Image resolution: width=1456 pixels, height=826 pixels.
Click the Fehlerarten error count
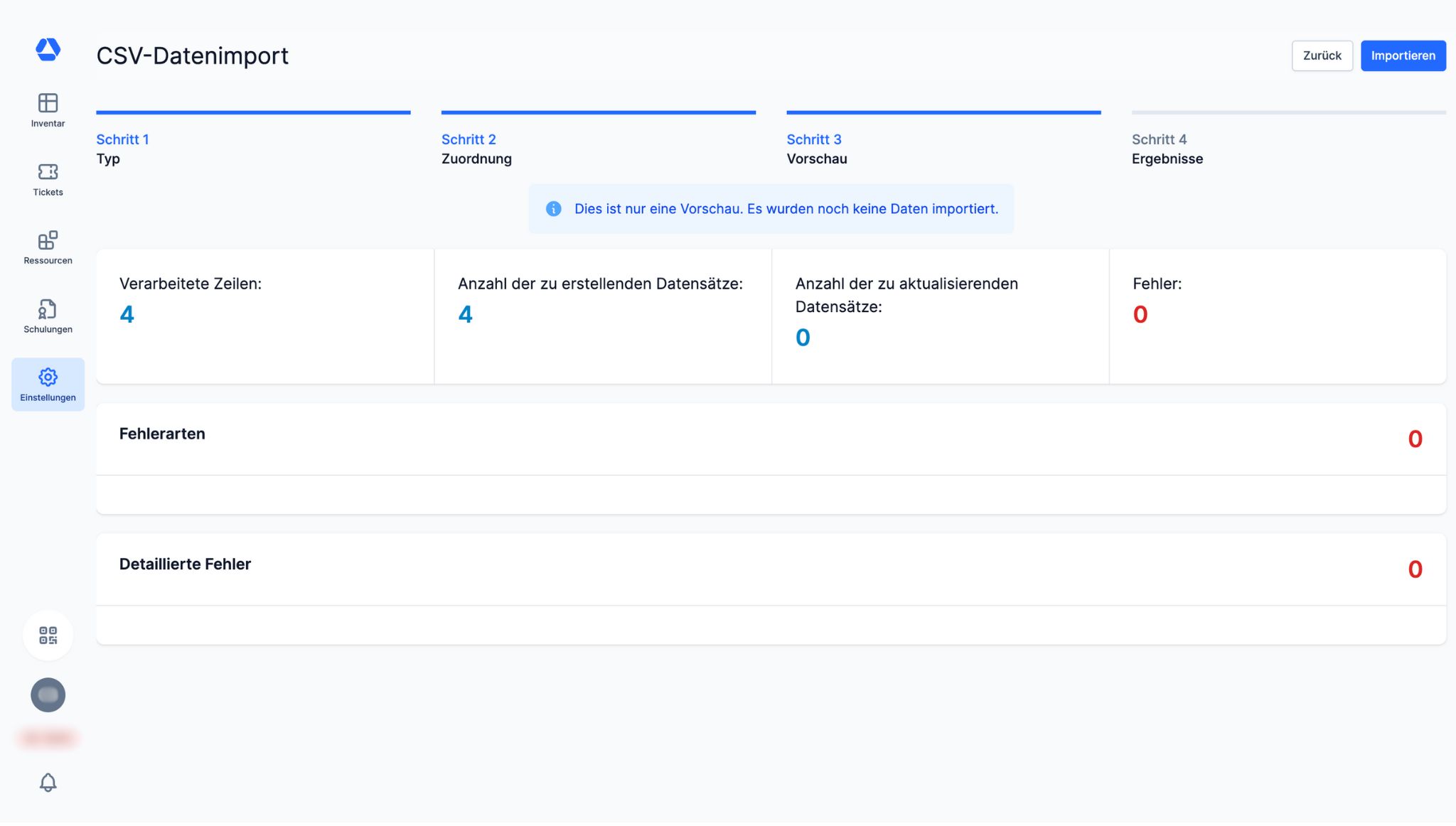pyautogui.click(x=1415, y=439)
